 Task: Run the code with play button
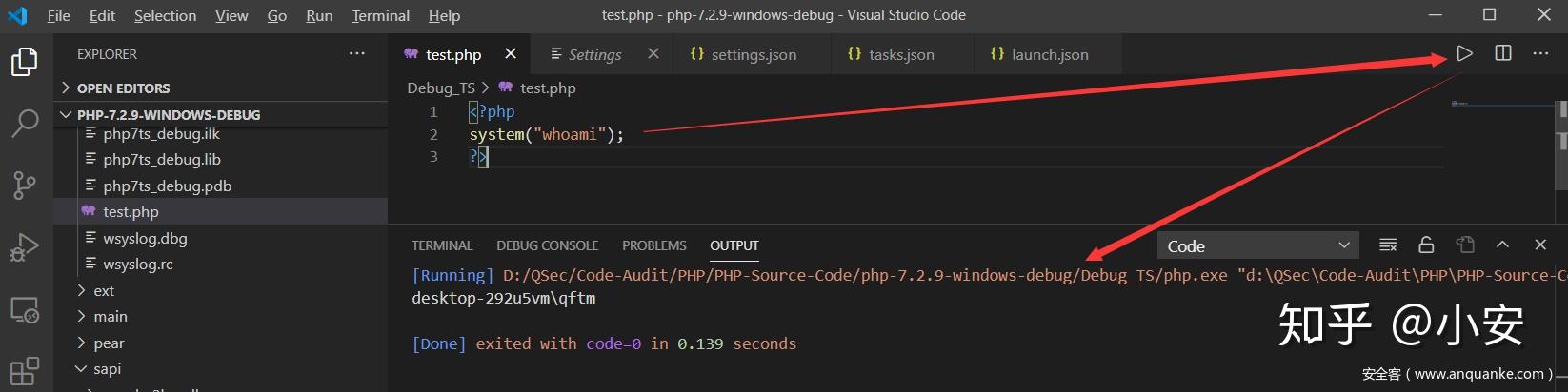tap(1465, 54)
